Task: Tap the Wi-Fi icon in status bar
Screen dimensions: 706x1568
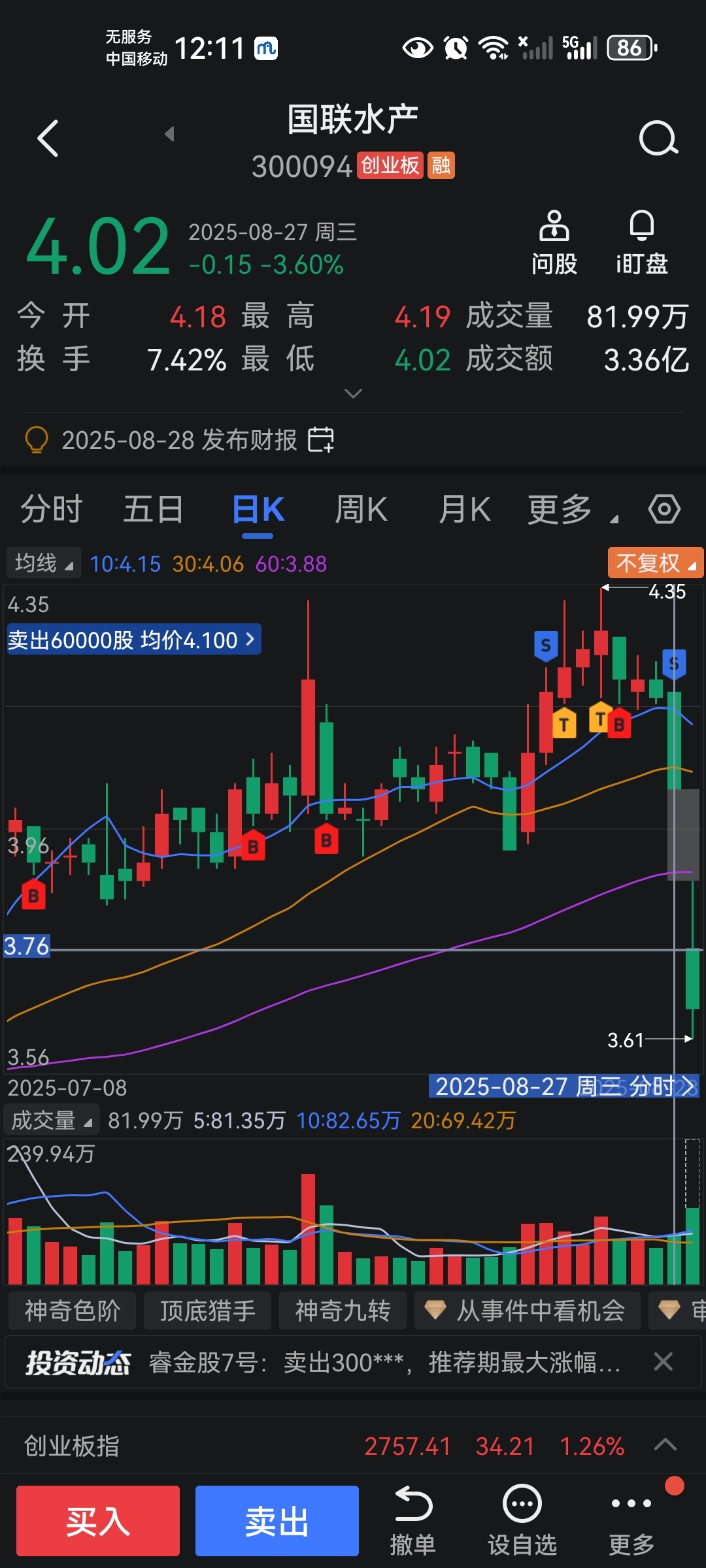Action: click(x=493, y=48)
